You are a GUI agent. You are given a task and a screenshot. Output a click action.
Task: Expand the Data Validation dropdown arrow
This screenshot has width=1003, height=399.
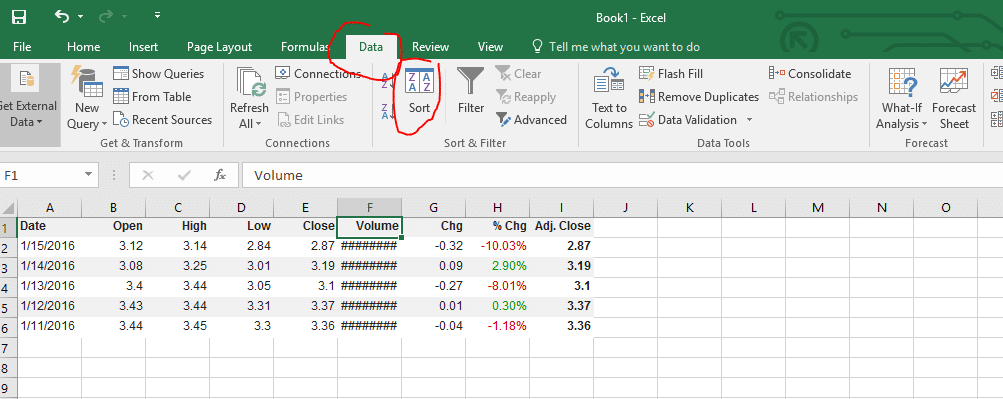[749, 120]
